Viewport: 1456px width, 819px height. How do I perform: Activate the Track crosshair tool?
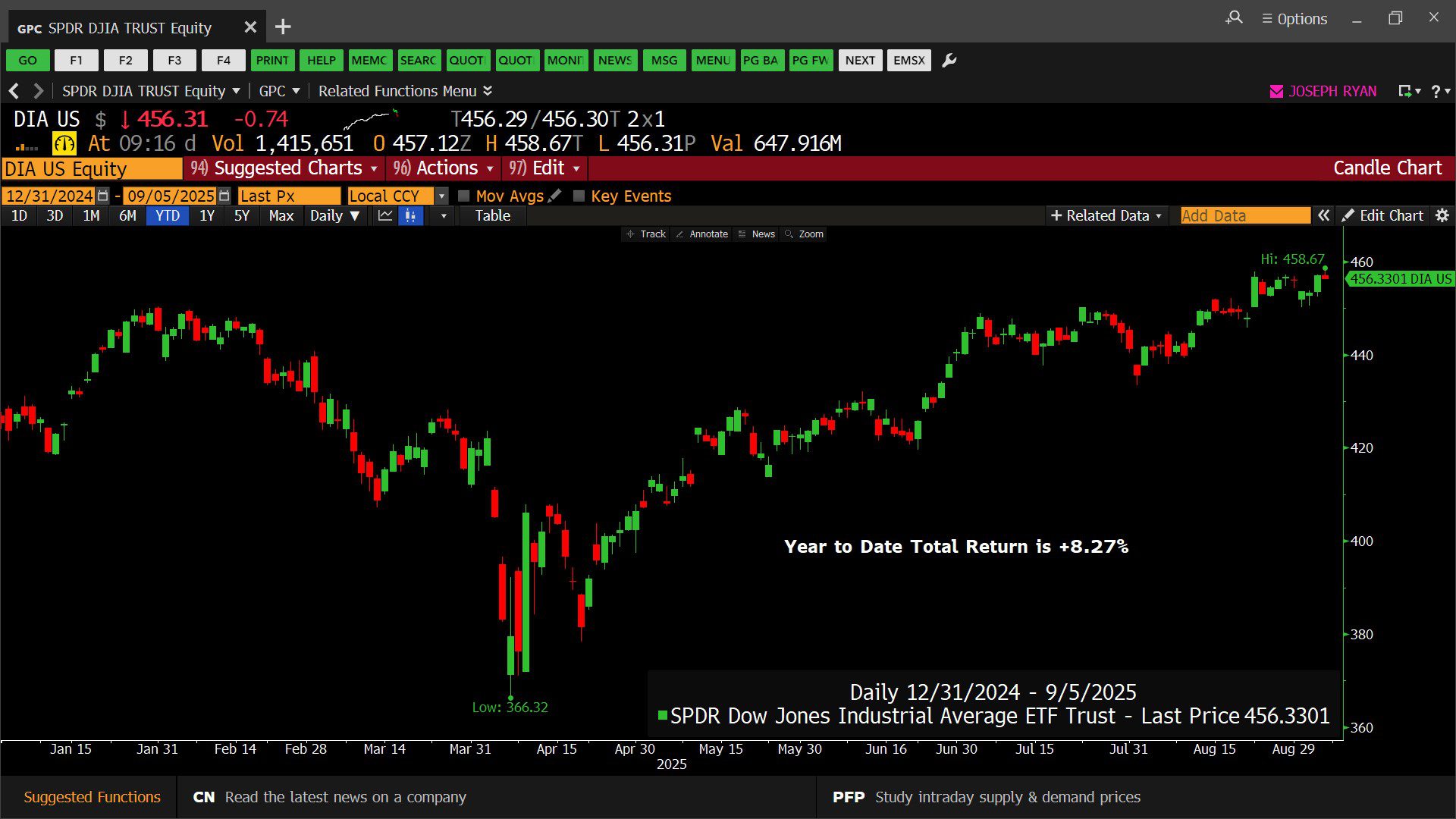tap(645, 234)
